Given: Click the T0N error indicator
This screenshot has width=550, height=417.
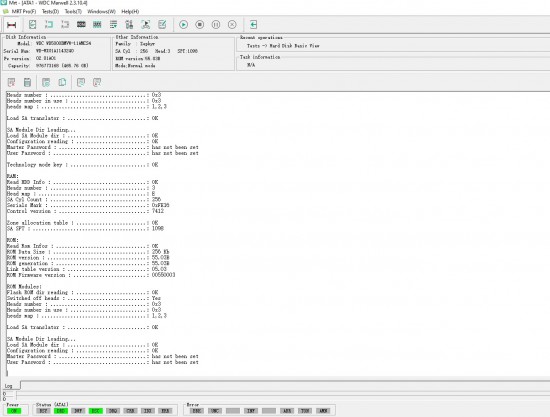Looking at the screenshot, I should 305,411.
